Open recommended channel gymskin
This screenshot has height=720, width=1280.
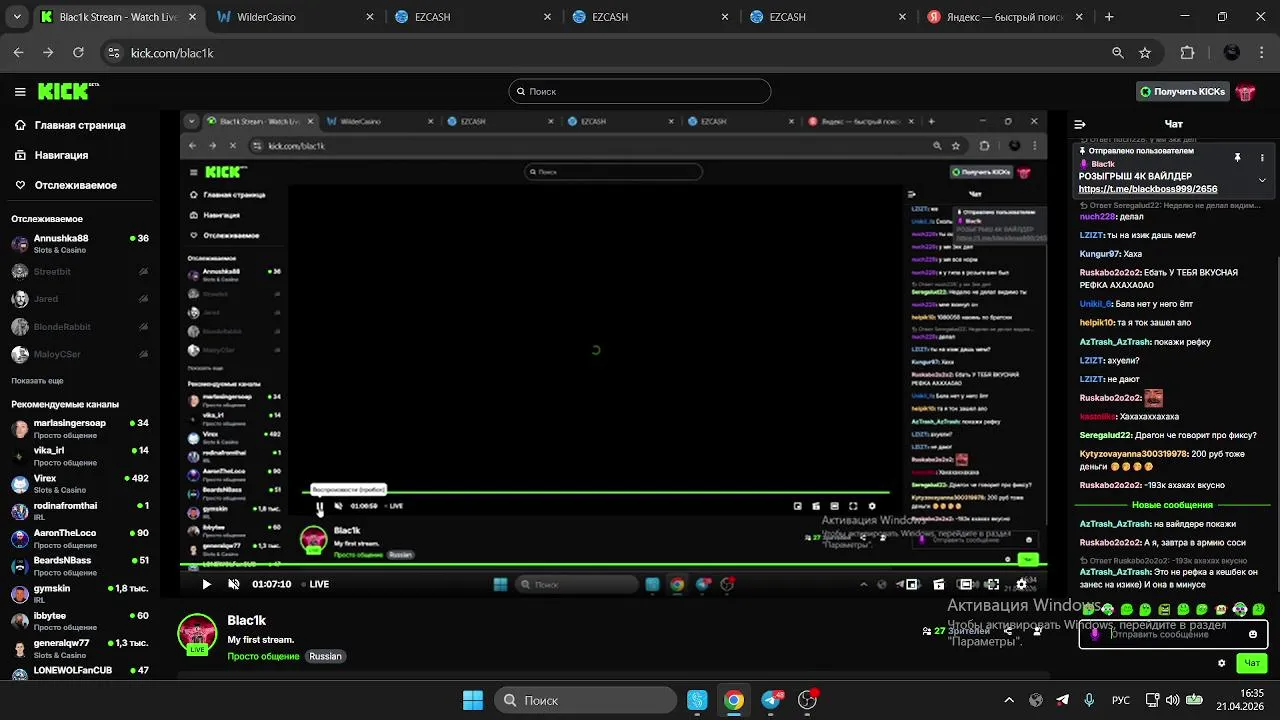[x=80, y=593]
